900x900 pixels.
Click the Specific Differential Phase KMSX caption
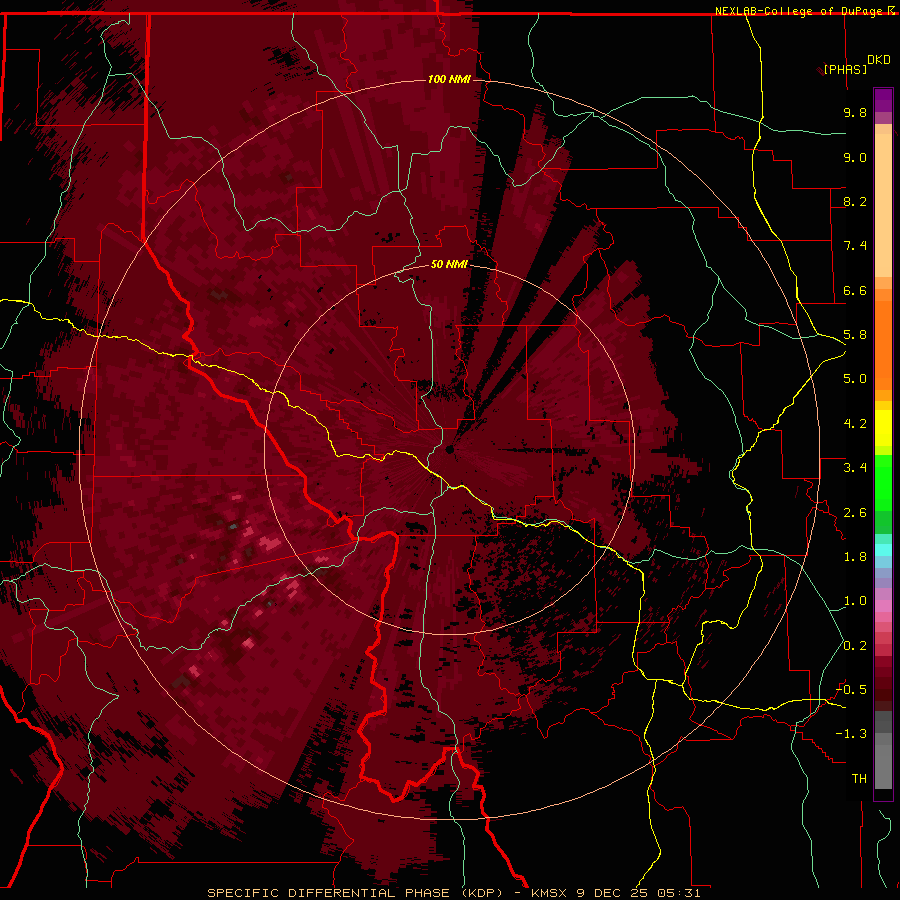pyautogui.click(x=453, y=893)
